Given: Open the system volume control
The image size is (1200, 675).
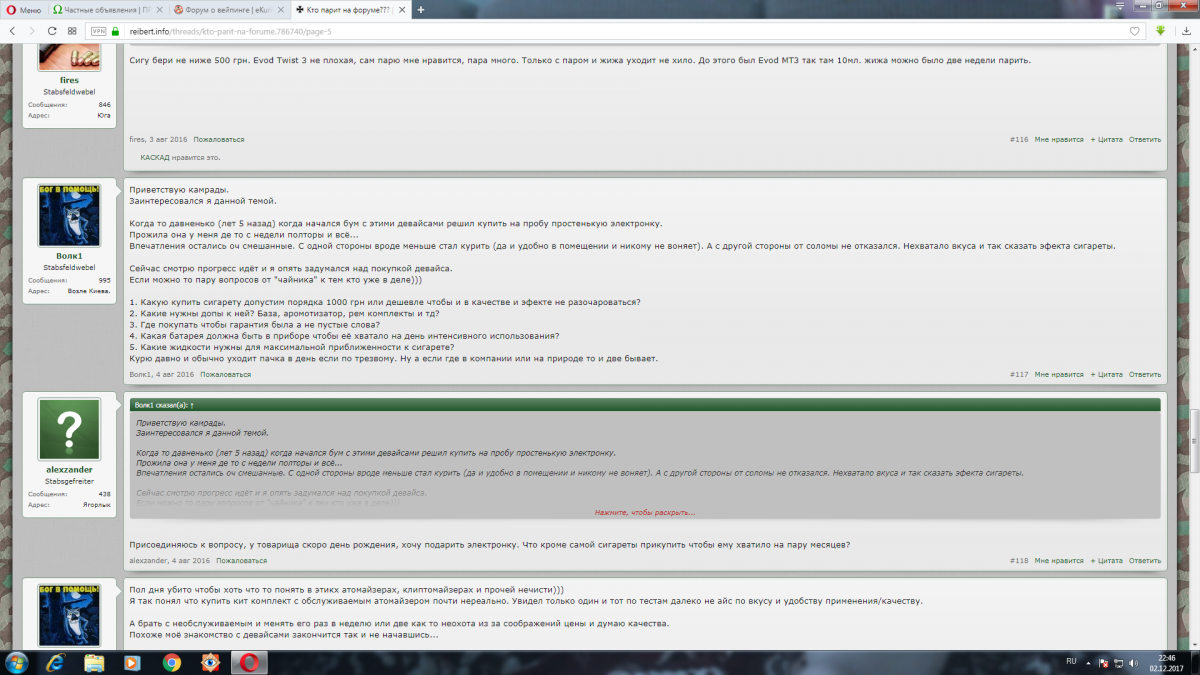Looking at the screenshot, I should [1132, 662].
